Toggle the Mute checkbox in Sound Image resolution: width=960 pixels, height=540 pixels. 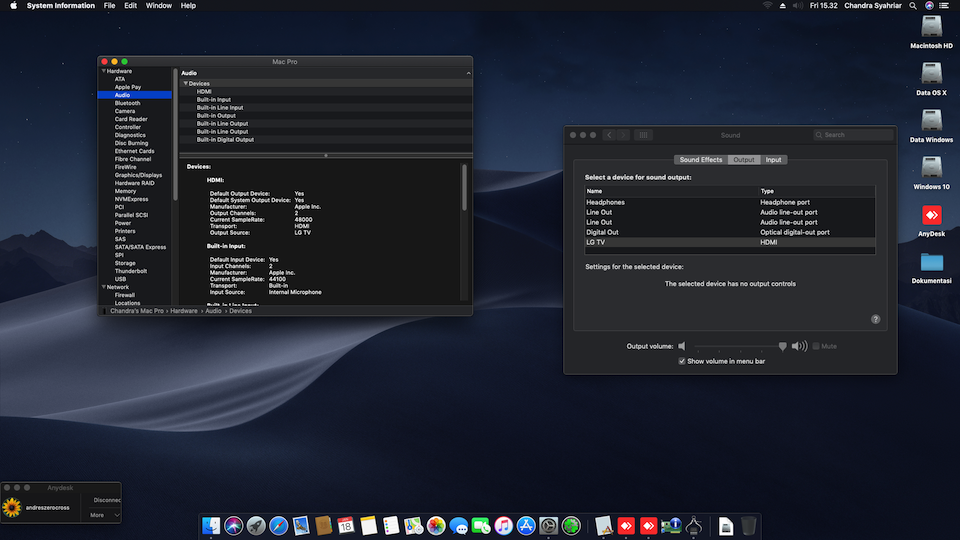[816, 346]
